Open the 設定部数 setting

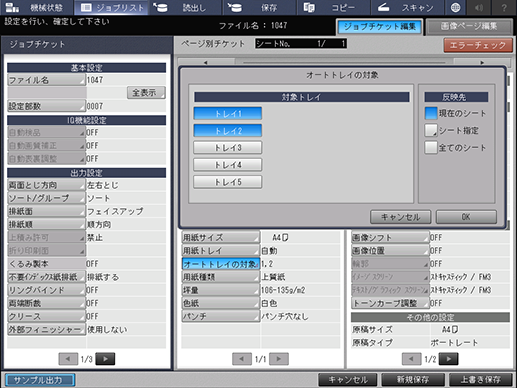(46, 106)
